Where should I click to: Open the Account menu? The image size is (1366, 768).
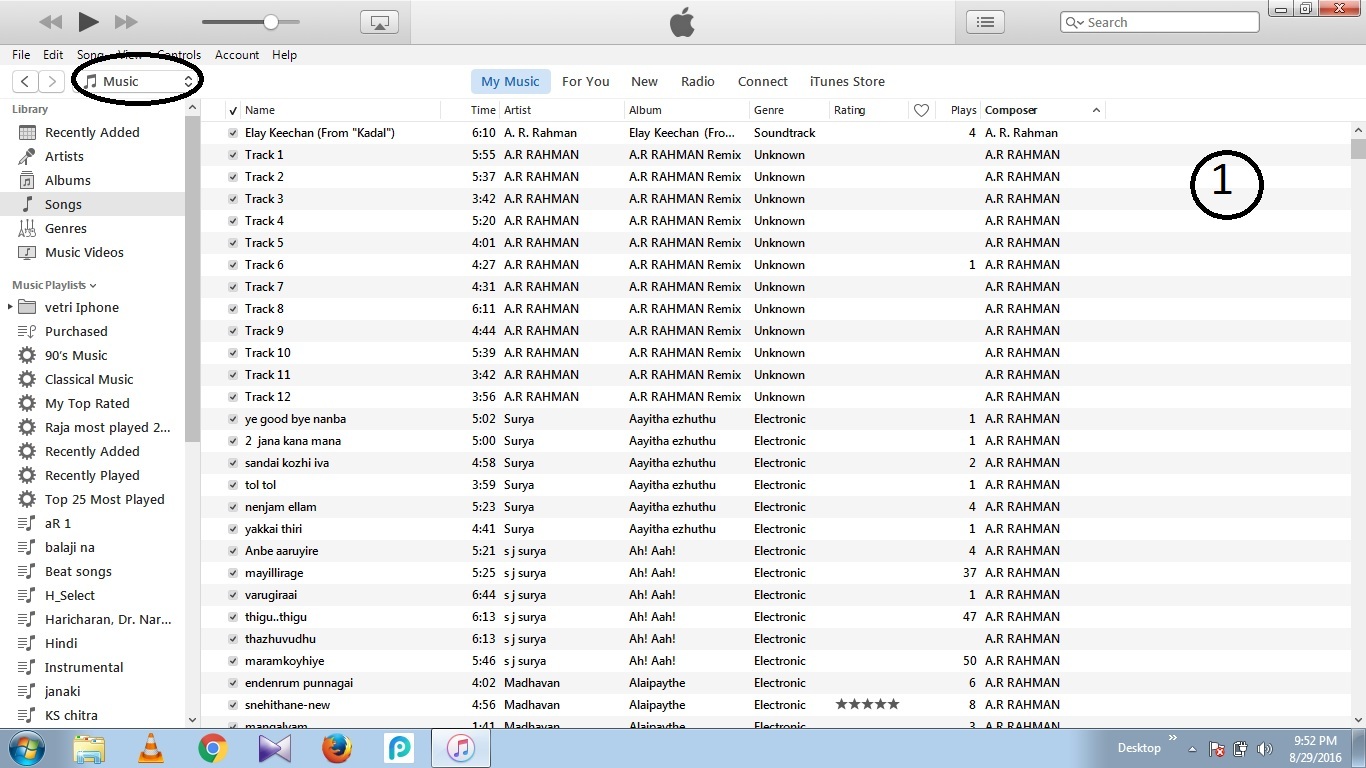237,55
